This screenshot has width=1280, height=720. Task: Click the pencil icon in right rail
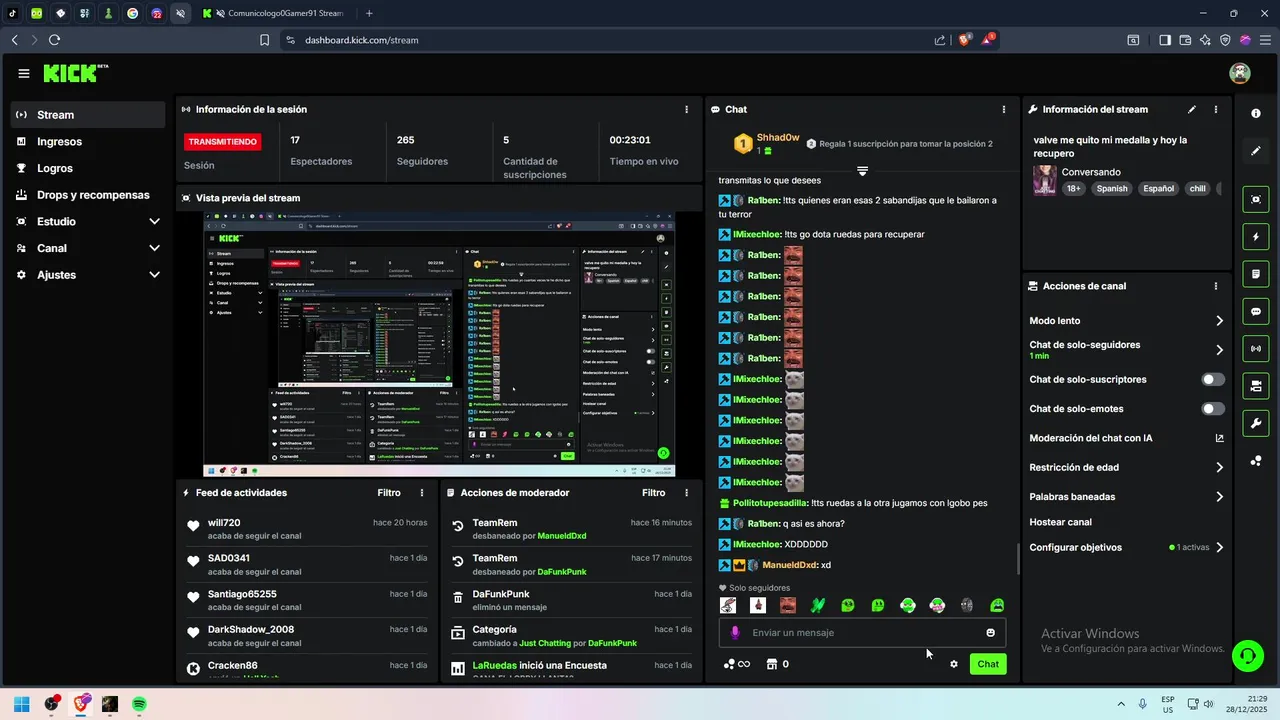[1256, 151]
